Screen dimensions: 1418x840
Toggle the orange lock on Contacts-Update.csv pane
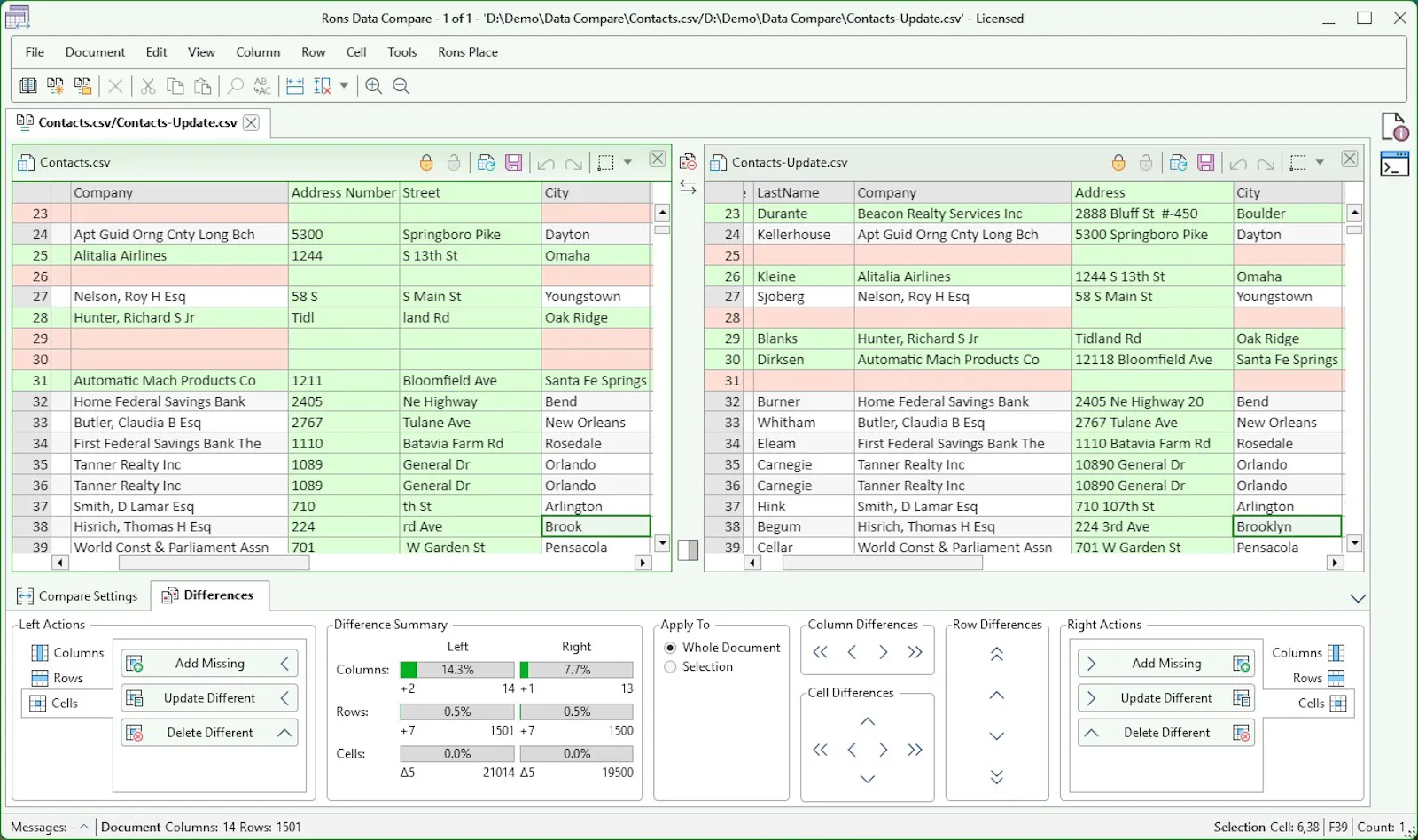coord(1118,162)
